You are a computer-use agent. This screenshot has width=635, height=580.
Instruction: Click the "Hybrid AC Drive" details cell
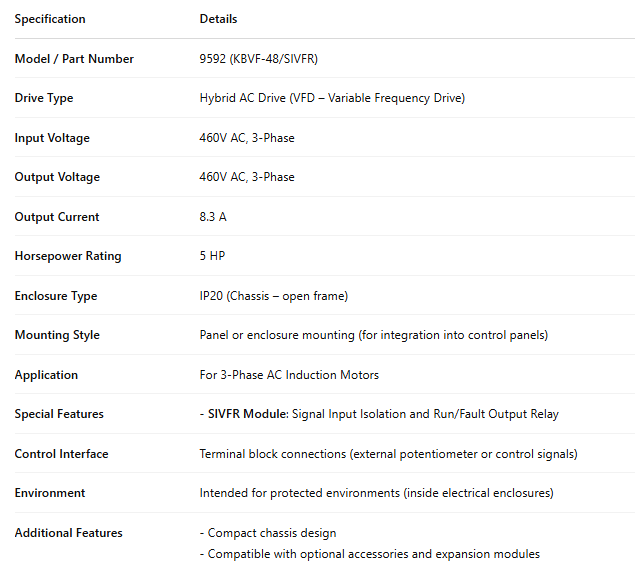(x=332, y=98)
